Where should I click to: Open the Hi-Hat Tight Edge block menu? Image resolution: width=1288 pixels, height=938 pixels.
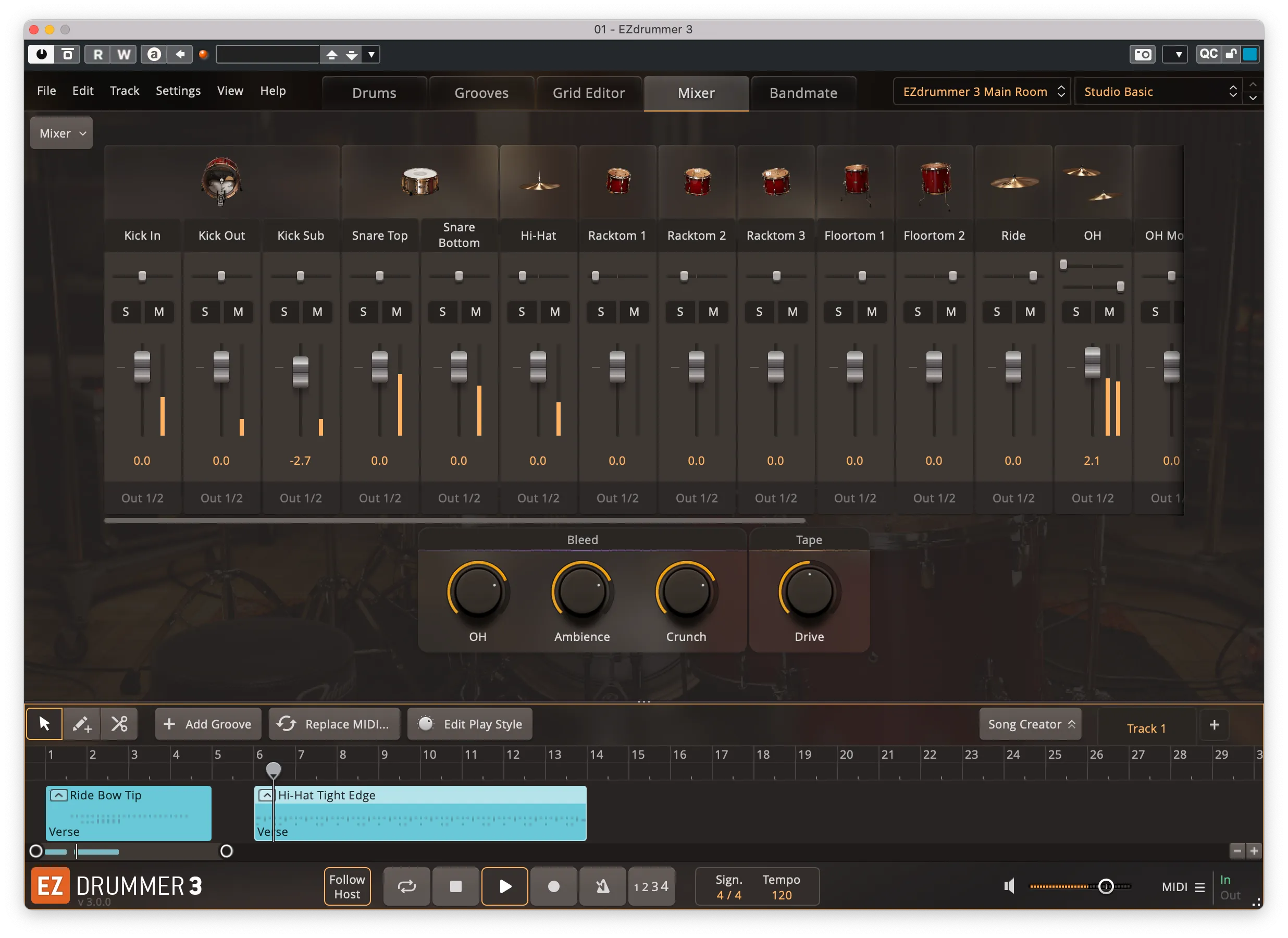(266, 795)
